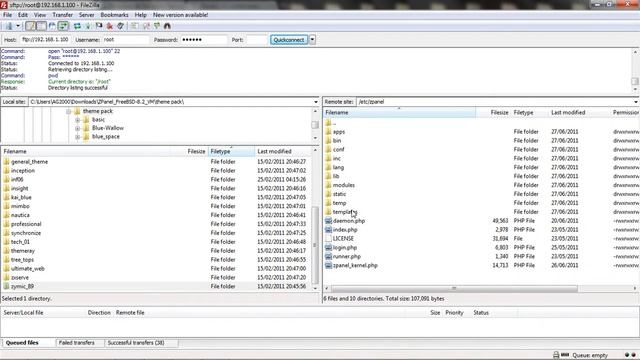Select the 'zpanel_kernel.php' file icon
The image size is (640, 360).
tap(328, 265)
